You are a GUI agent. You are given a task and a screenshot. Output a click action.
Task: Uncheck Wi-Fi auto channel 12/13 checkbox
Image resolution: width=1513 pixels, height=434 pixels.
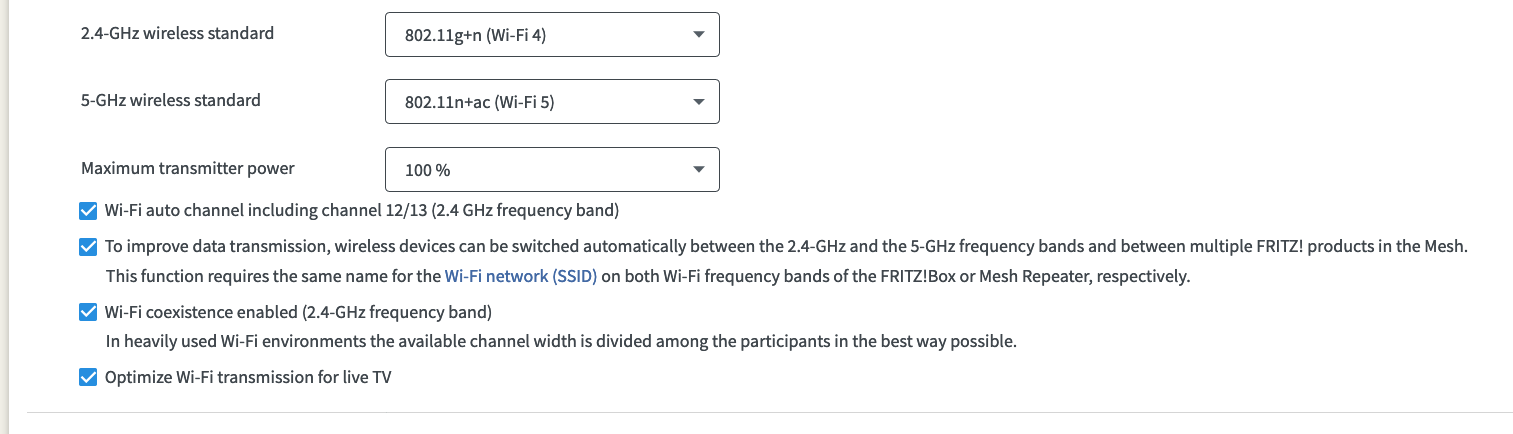pos(88,211)
